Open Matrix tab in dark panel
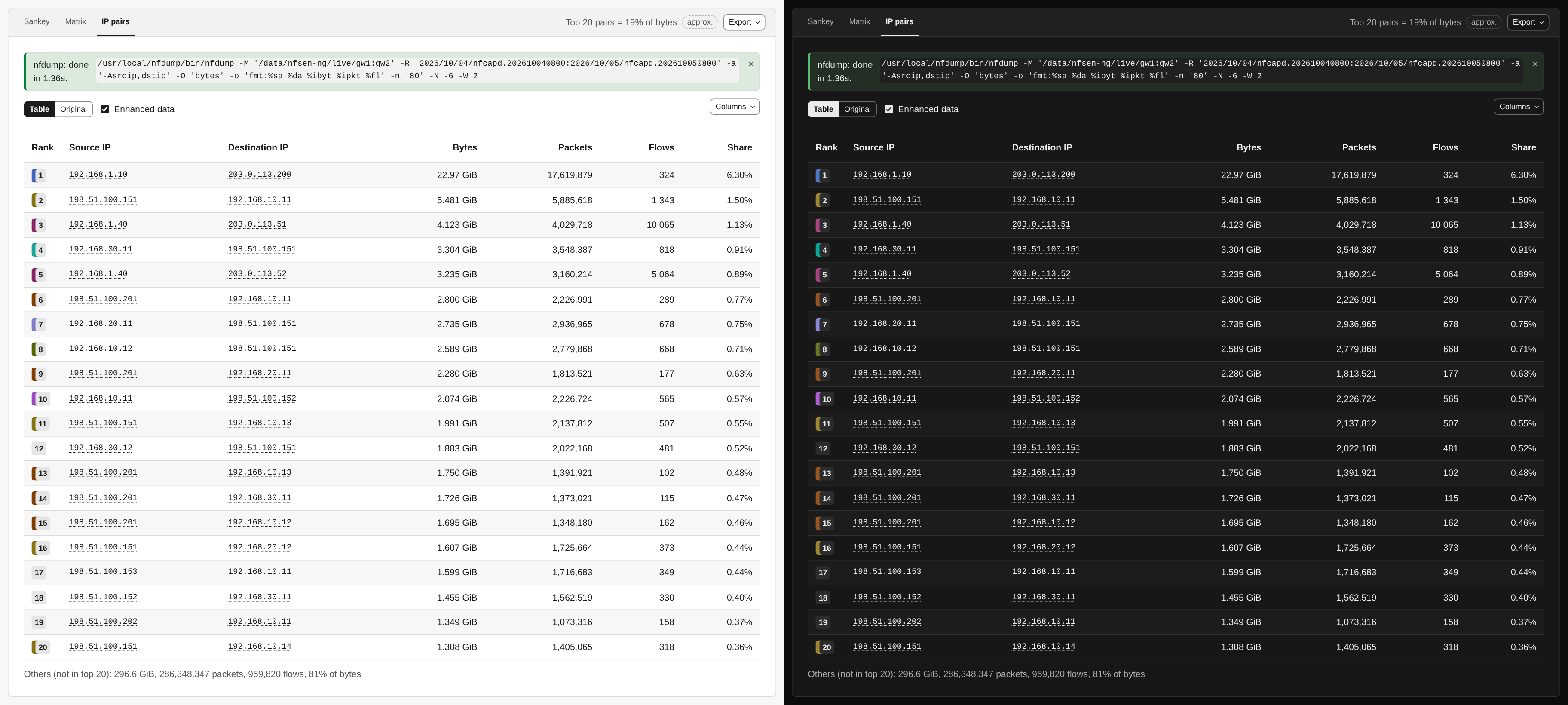 point(860,21)
